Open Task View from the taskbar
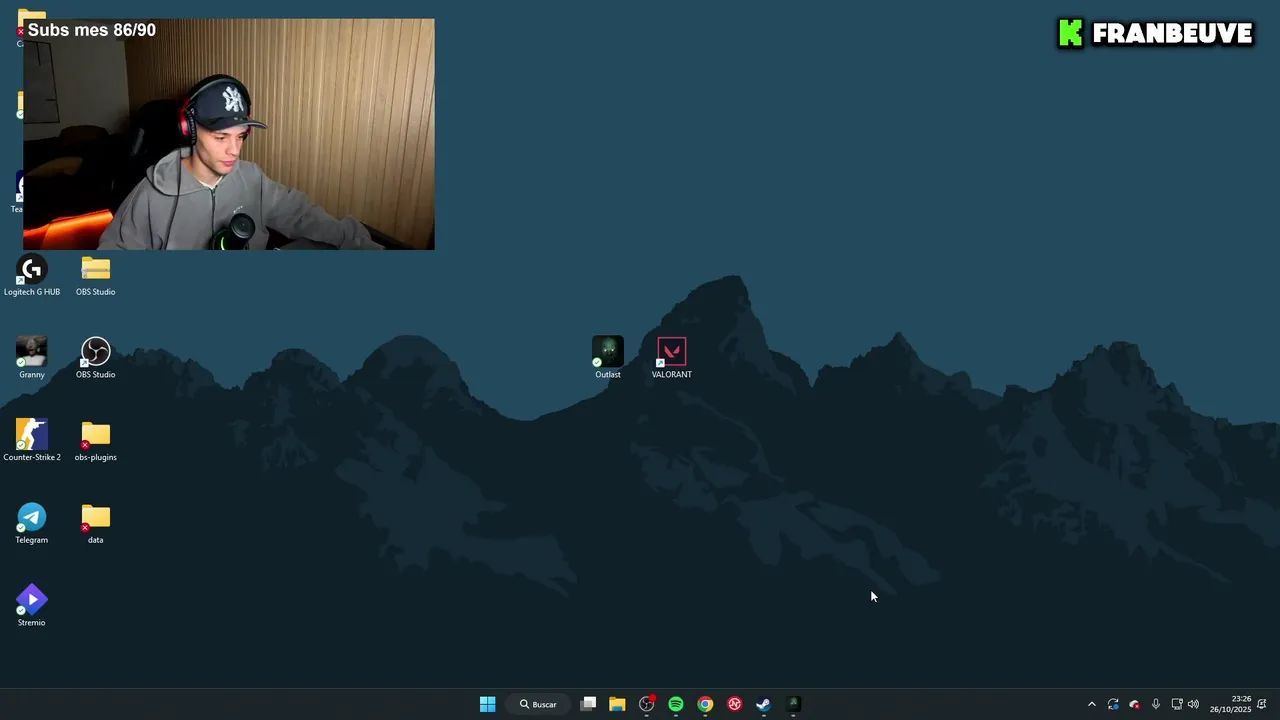The height and width of the screenshot is (720, 1280). tap(588, 704)
